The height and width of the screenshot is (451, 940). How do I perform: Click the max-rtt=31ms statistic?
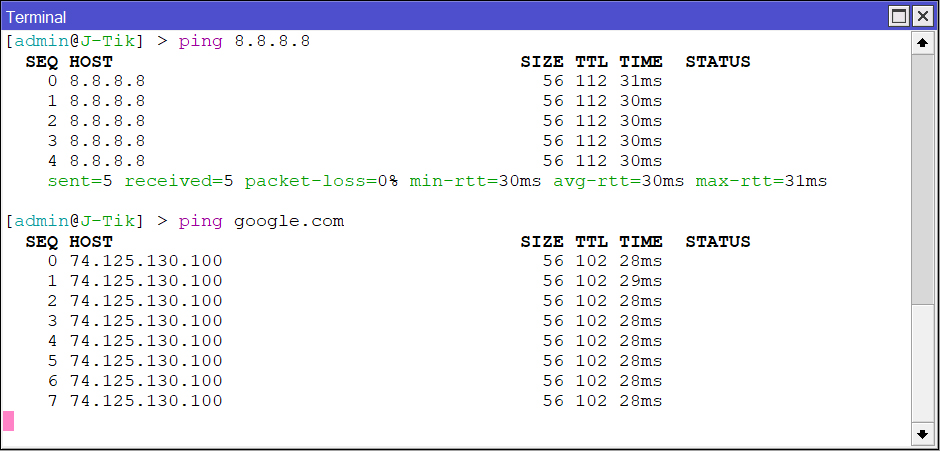click(761, 181)
